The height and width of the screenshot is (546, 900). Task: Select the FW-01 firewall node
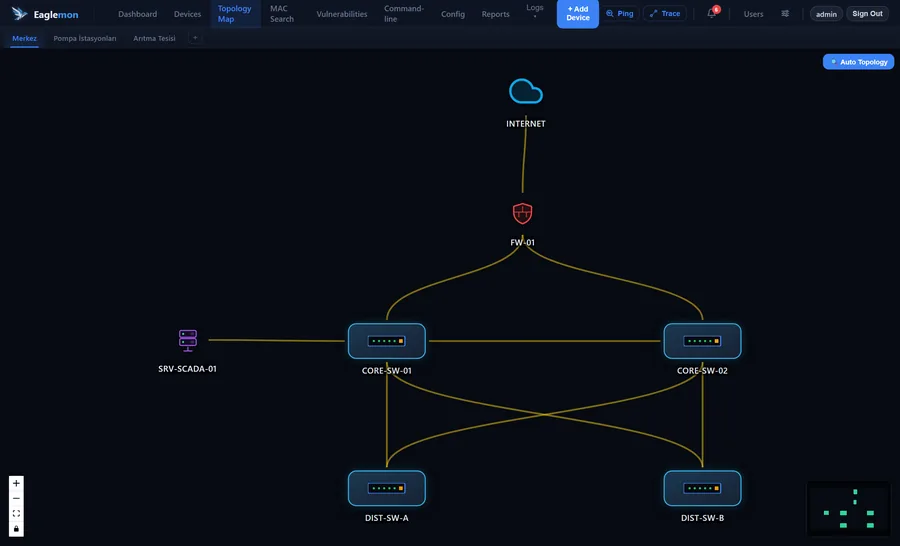[x=522, y=214]
